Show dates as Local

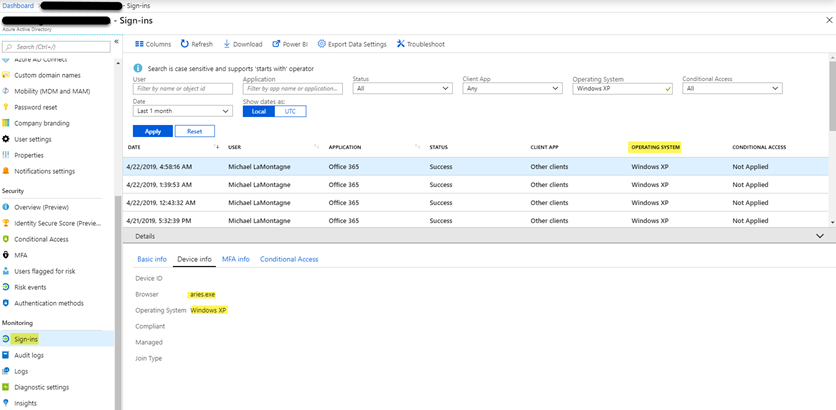tap(259, 111)
